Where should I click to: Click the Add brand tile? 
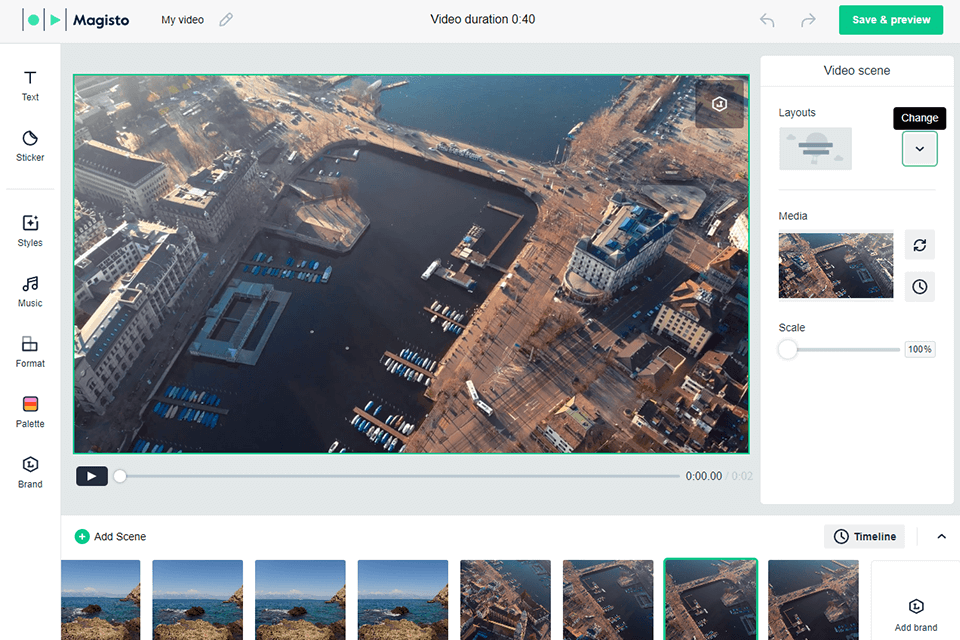click(x=915, y=614)
